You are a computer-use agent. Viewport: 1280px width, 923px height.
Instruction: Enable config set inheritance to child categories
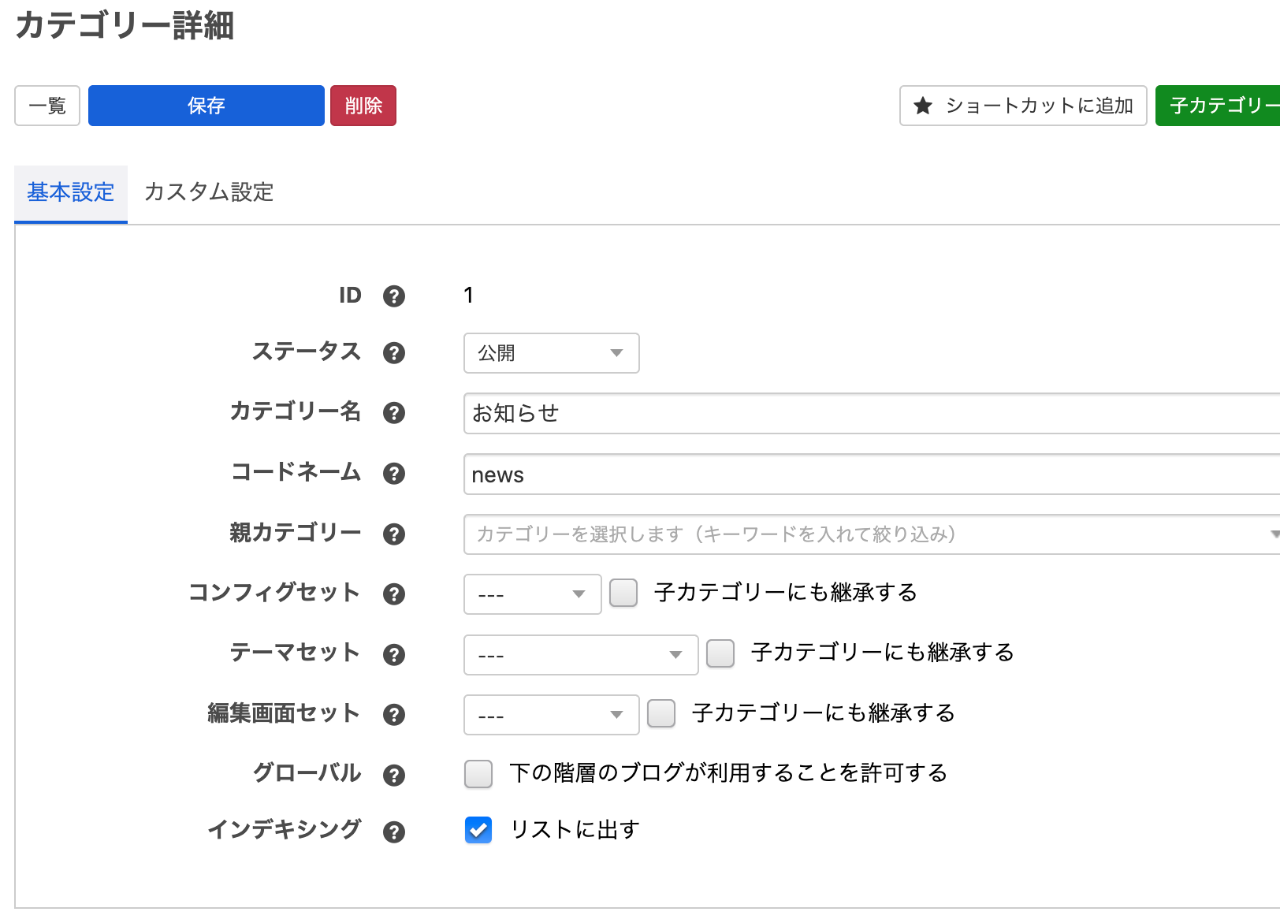pyautogui.click(x=624, y=593)
